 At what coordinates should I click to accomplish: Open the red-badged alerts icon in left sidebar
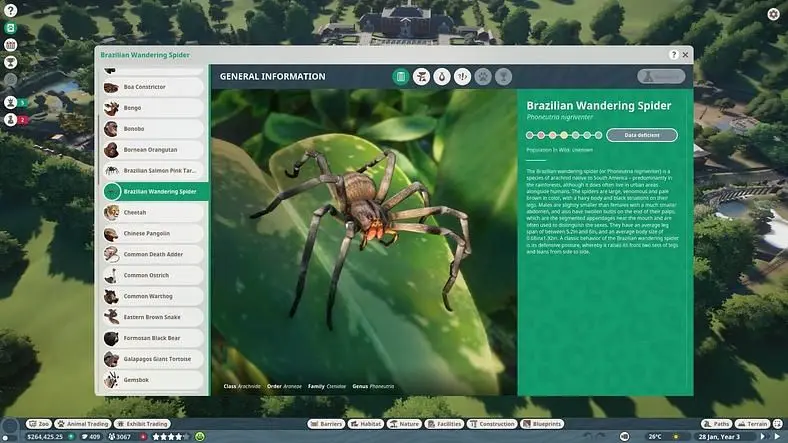coord(11,120)
